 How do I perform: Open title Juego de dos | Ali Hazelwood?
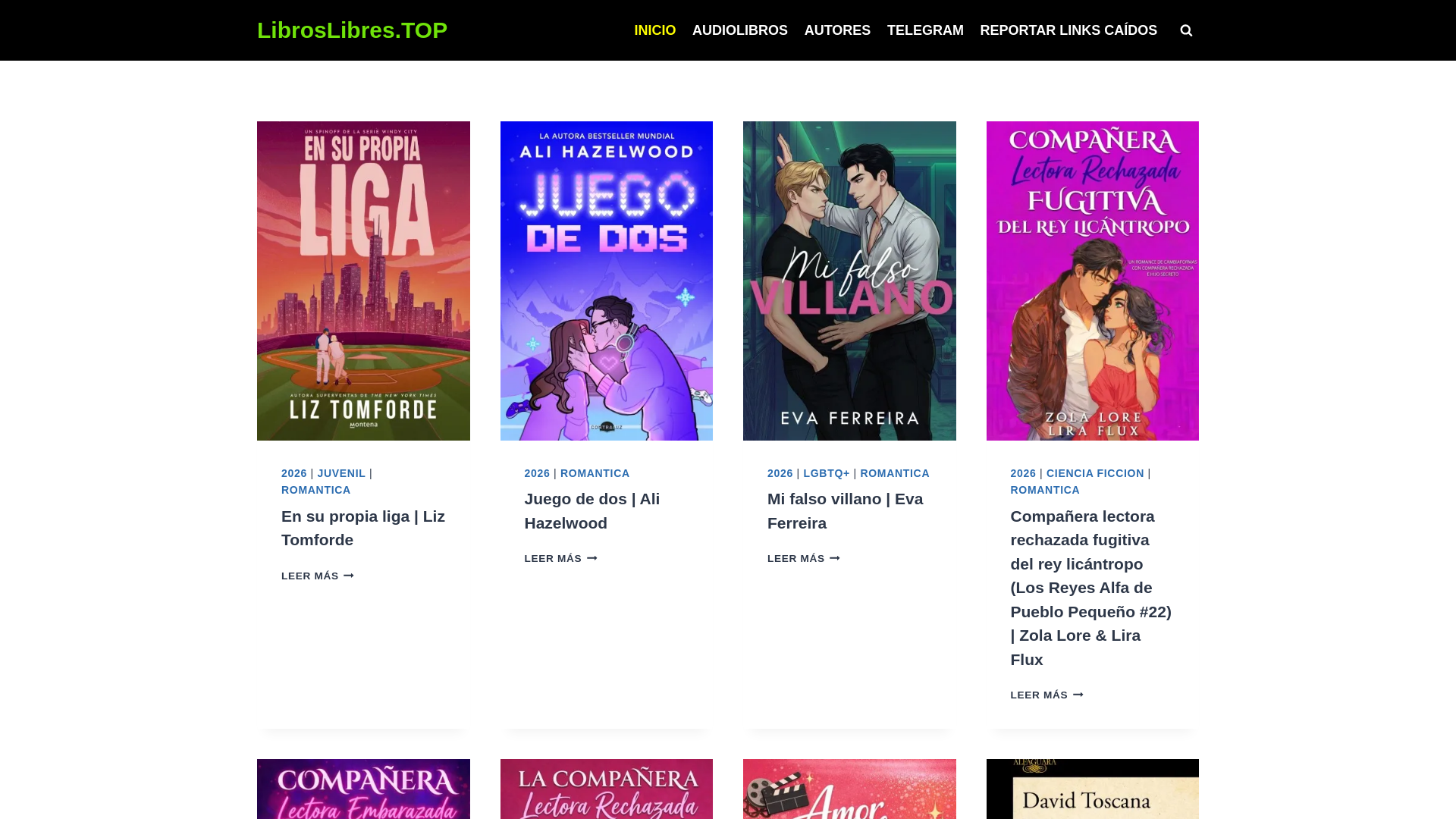coord(592,511)
